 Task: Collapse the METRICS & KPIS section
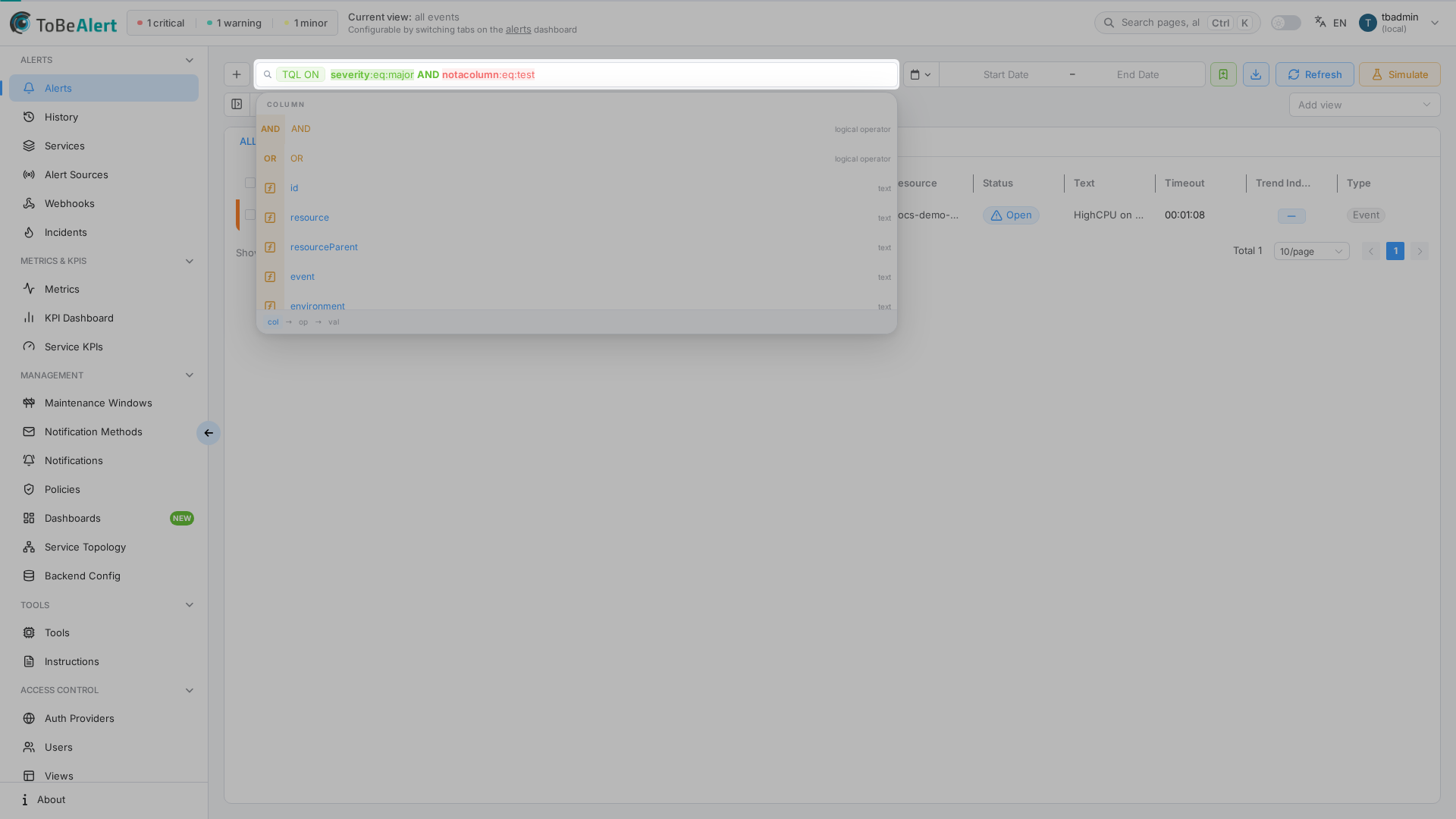pyautogui.click(x=190, y=261)
